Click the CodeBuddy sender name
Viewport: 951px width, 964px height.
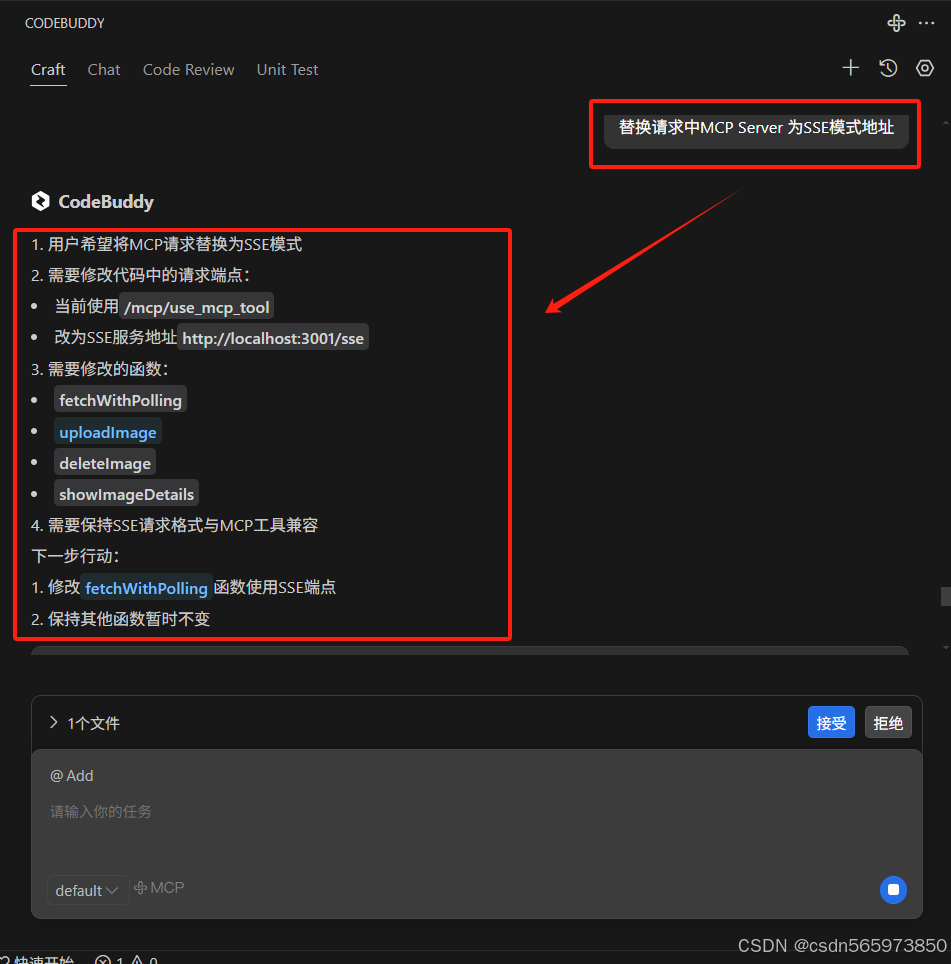point(106,202)
